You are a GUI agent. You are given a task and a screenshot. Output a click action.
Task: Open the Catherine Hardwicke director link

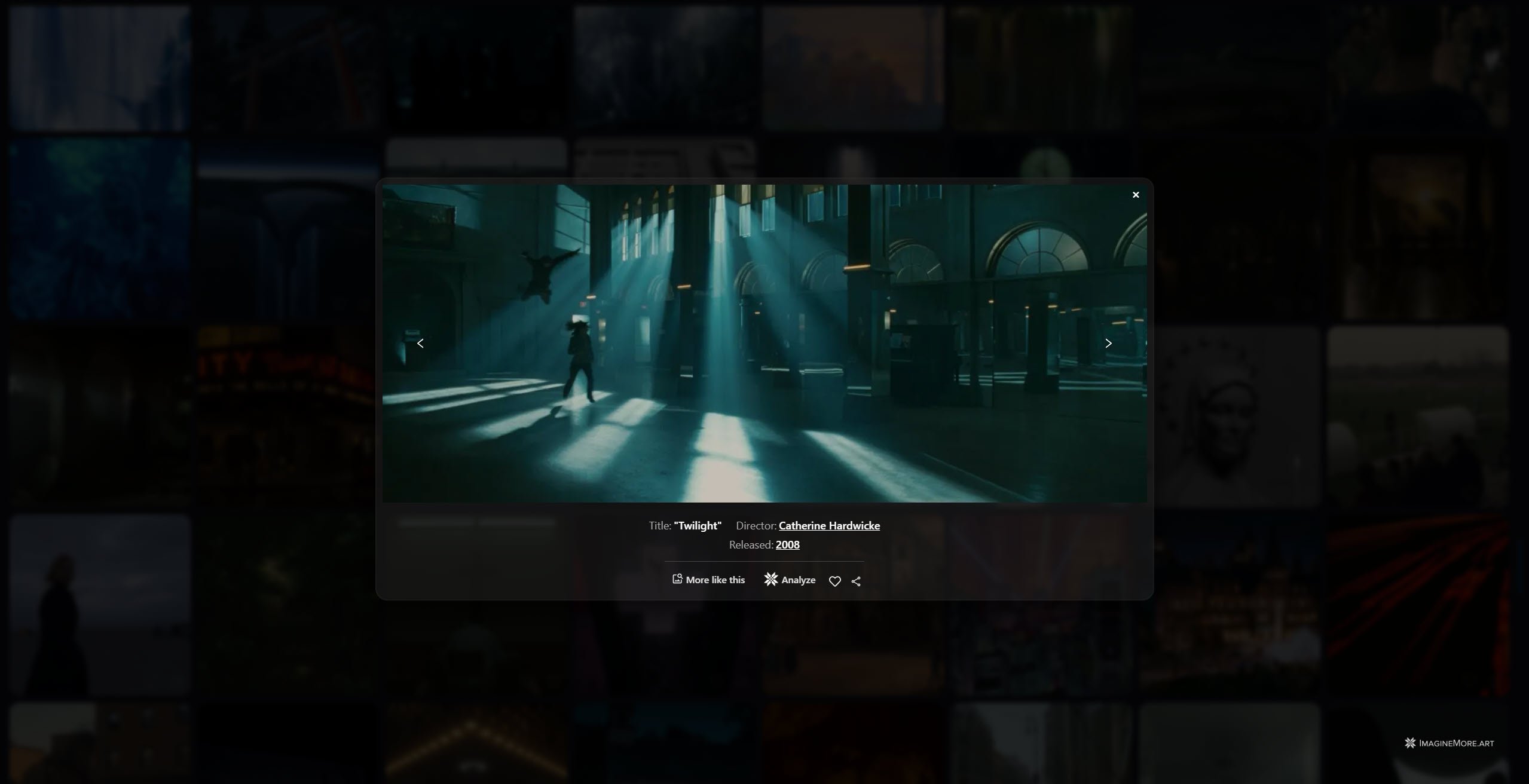click(829, 526)
